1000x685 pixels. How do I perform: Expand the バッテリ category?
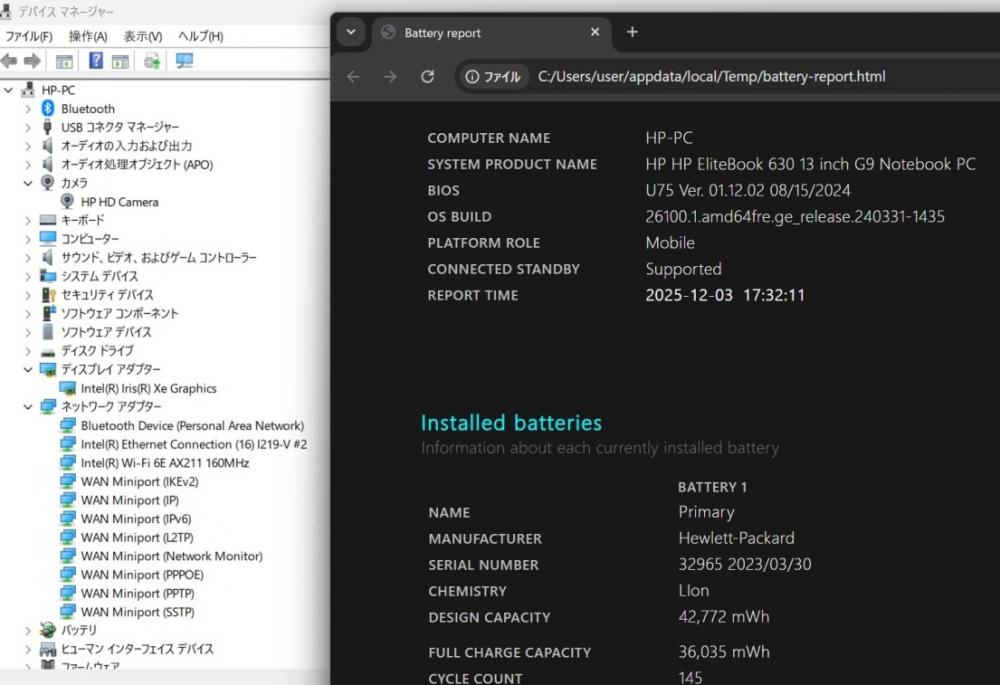28,630
